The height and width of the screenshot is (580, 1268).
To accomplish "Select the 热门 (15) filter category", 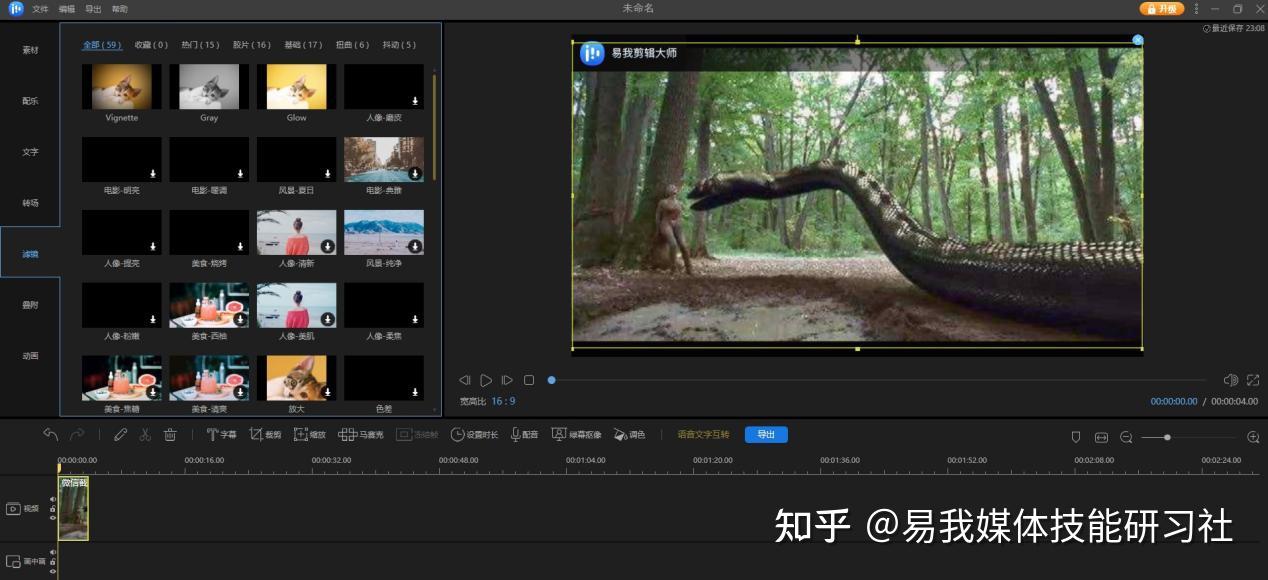I will tap(200, 45).
